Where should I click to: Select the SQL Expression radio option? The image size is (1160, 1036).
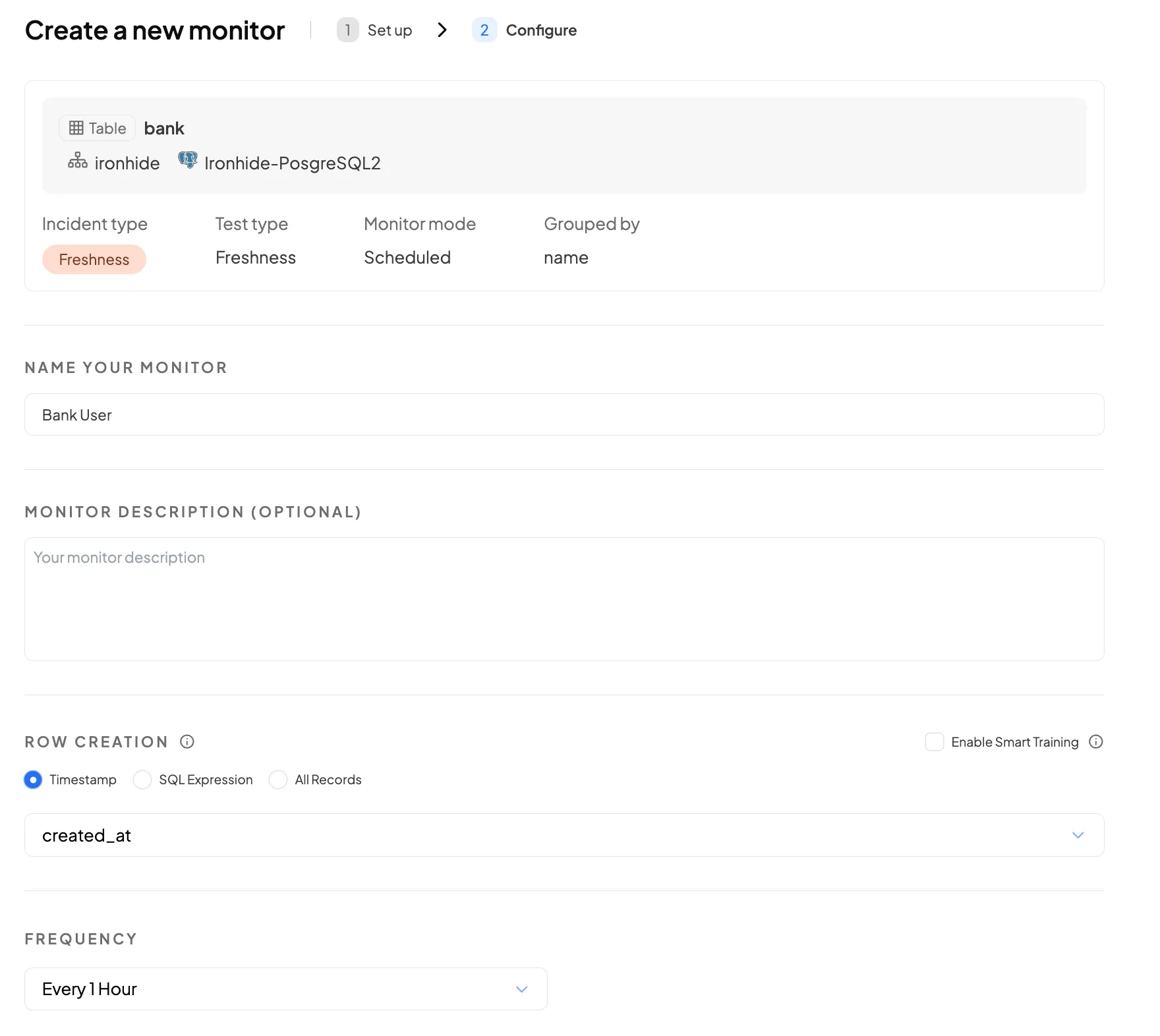142,780
